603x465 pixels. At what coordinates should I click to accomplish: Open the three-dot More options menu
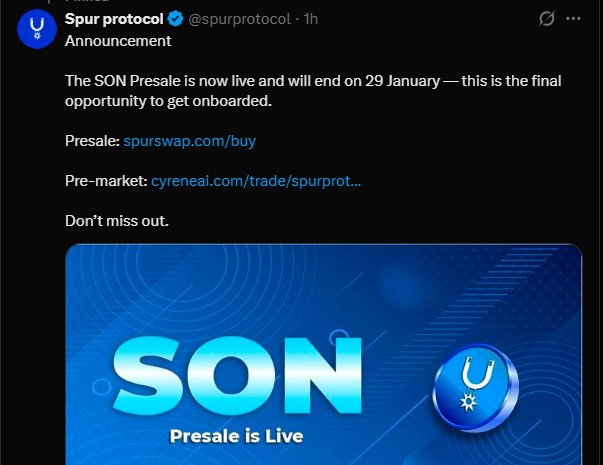(x=573, y=19)
